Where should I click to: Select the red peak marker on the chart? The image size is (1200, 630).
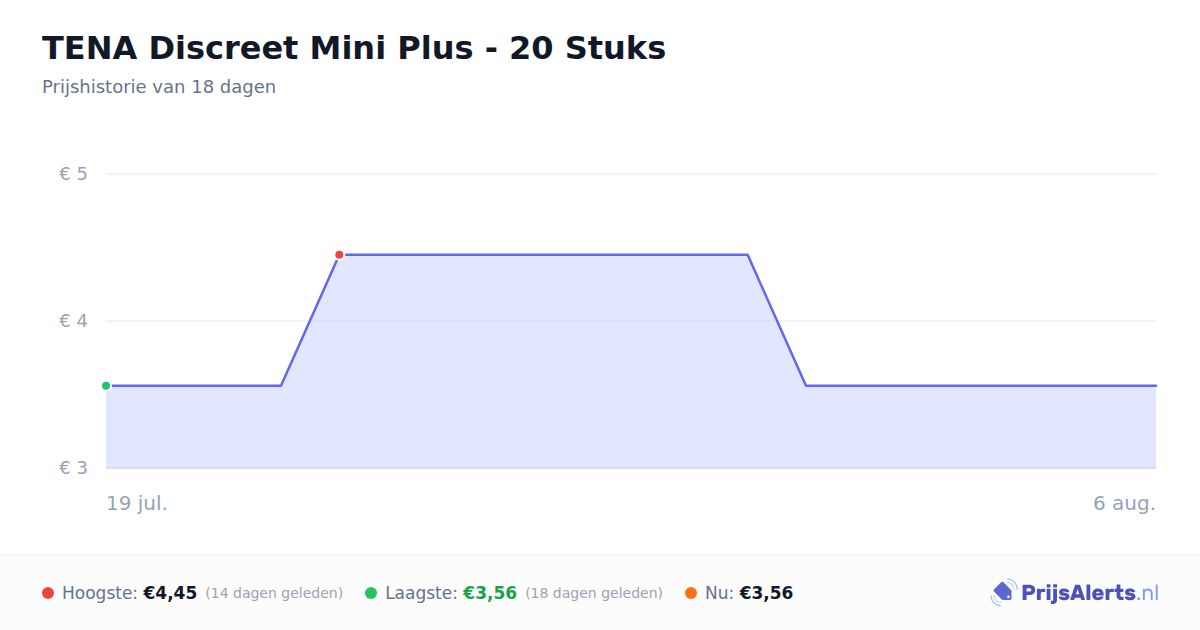click(339, 255)
